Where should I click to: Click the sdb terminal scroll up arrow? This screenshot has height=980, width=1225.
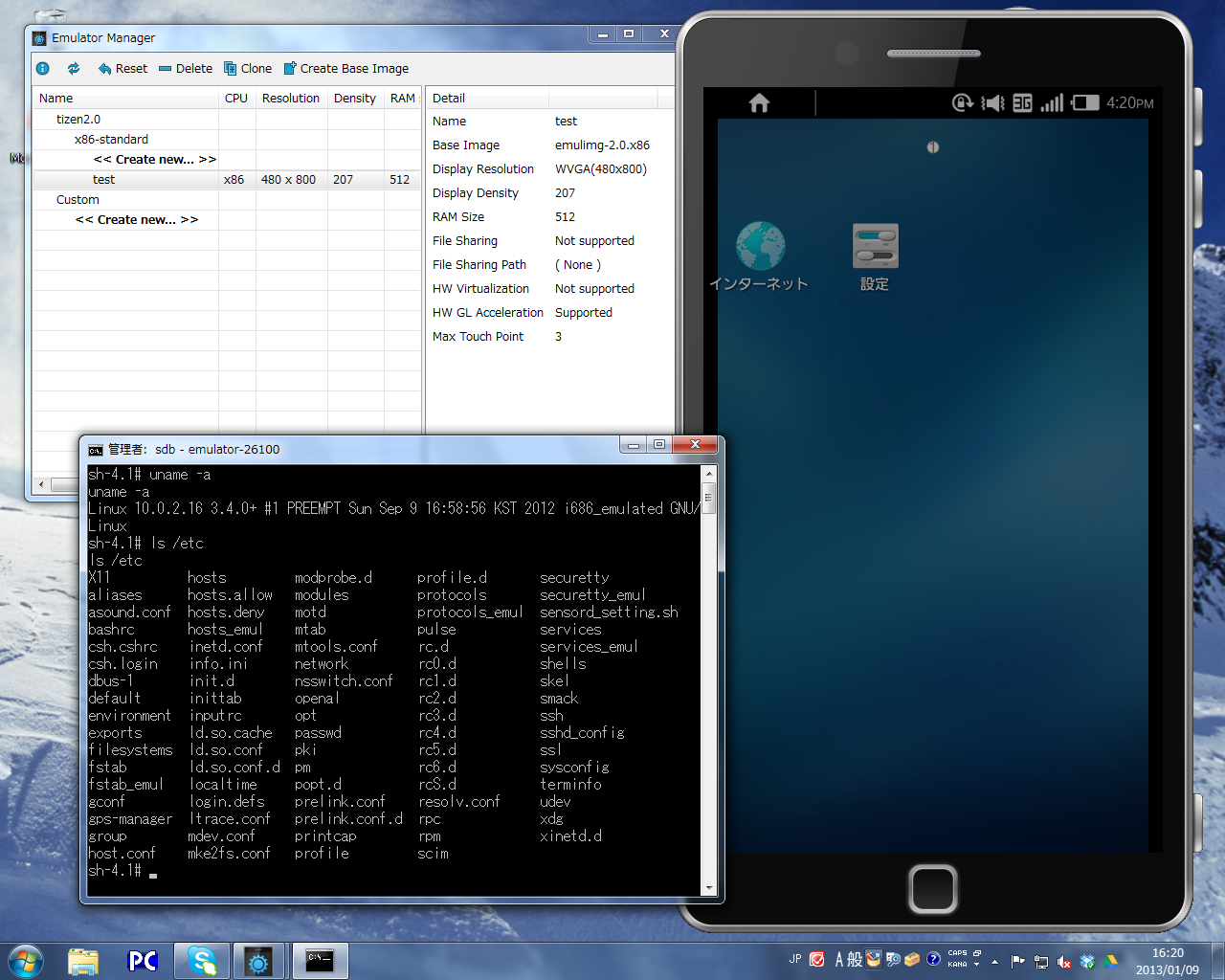709,474
